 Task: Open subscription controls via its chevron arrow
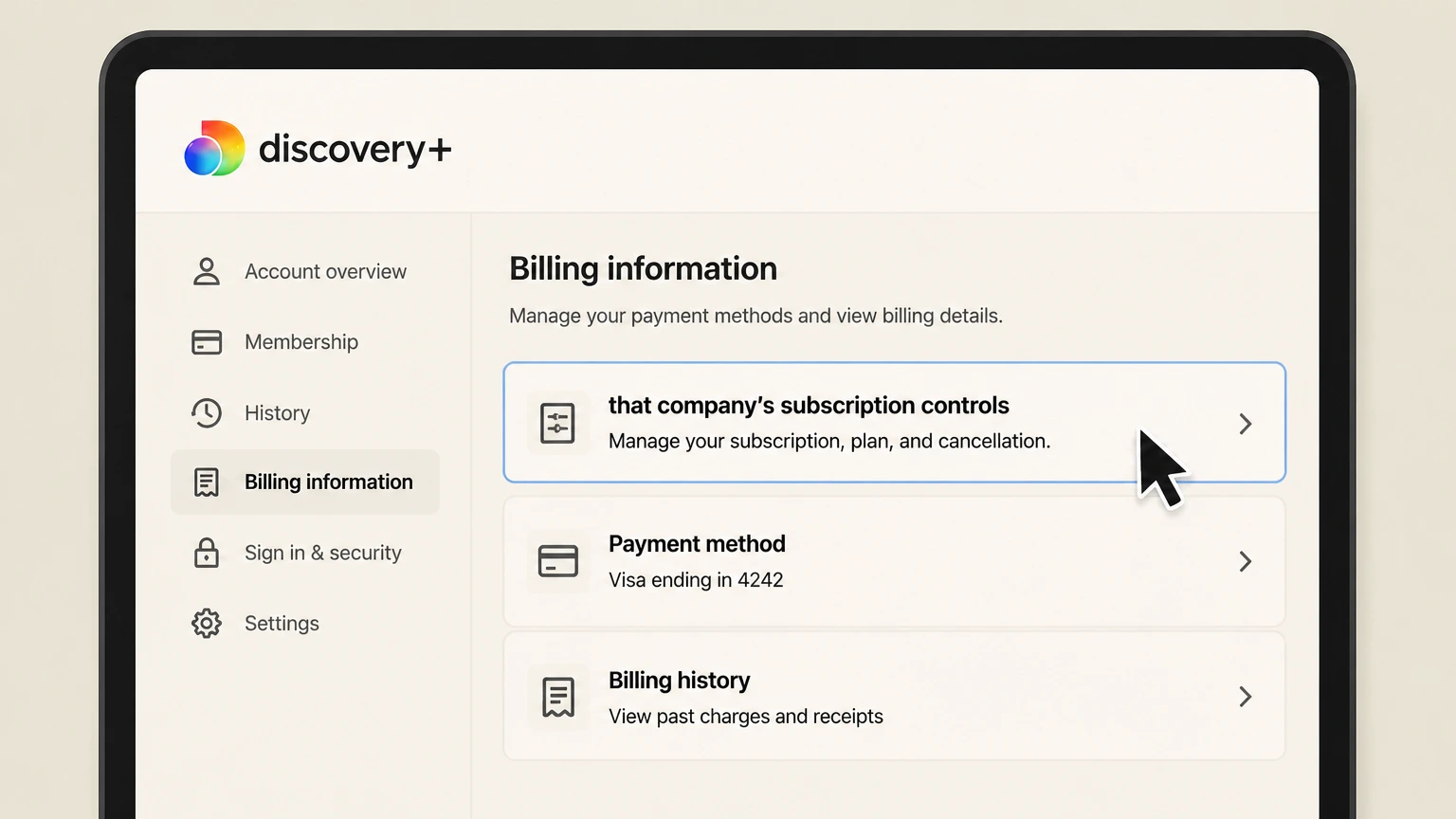coord(1246,424)
